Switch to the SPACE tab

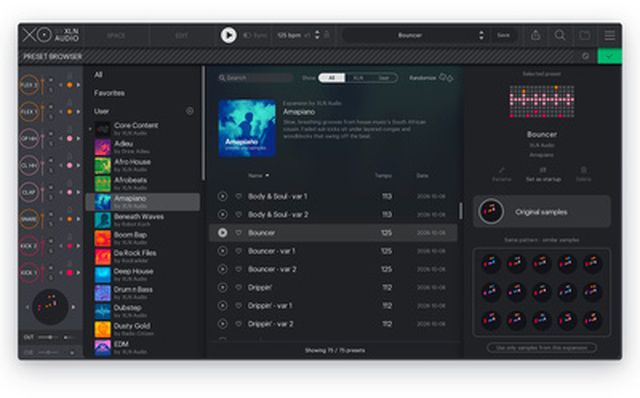116,36
